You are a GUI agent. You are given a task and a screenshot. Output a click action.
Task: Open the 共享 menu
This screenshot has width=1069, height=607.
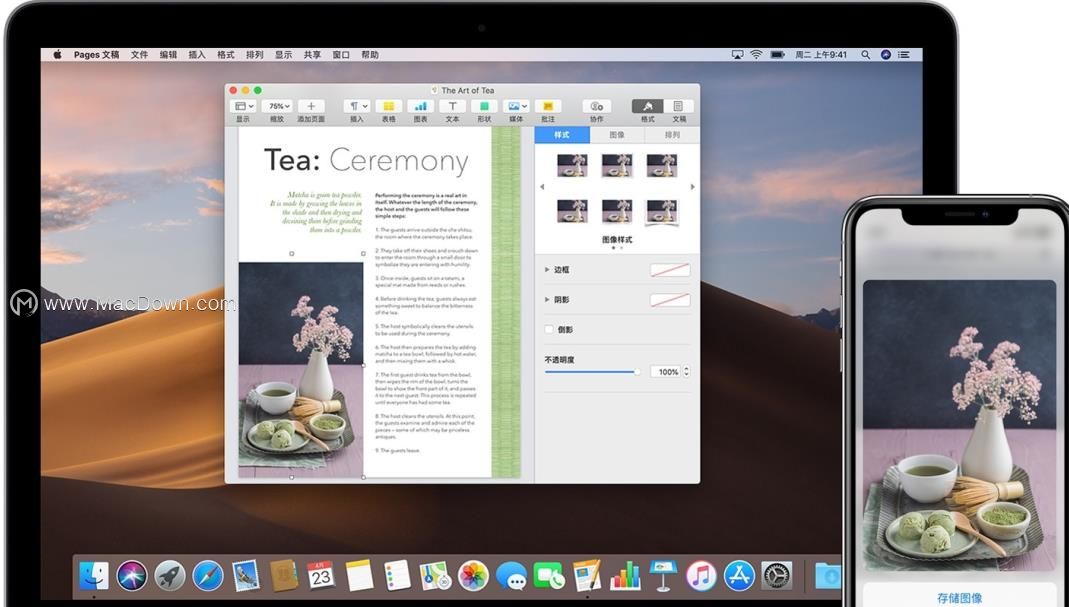[x=312, y=55]
